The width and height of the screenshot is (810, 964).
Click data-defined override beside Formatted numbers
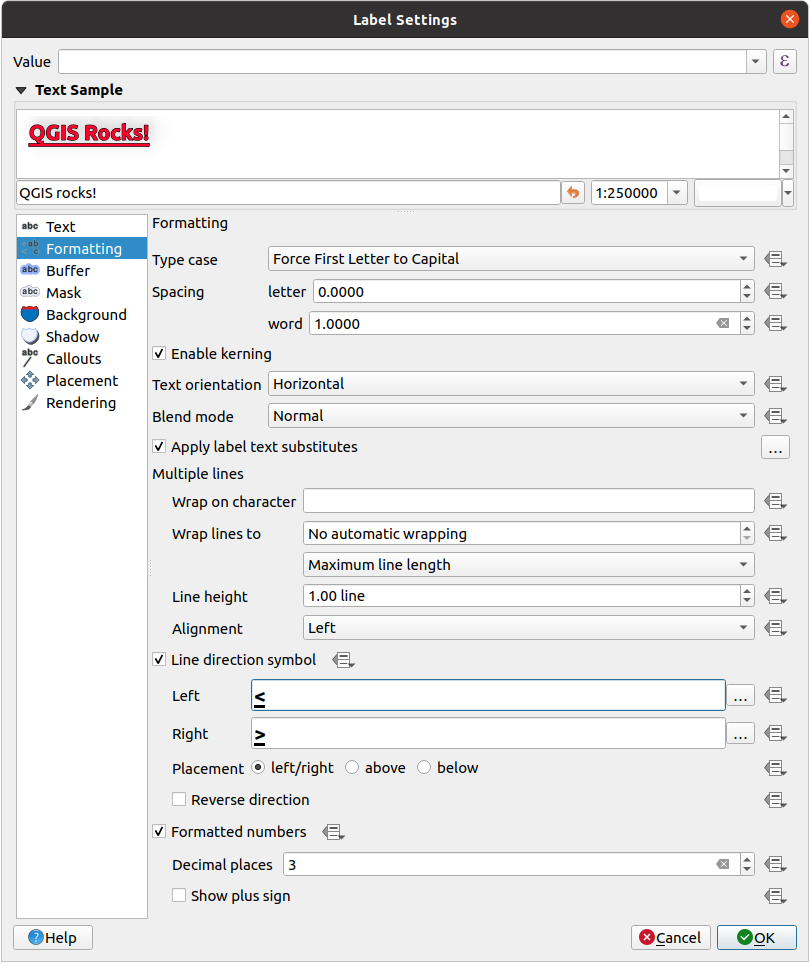(x=333, y=832)
